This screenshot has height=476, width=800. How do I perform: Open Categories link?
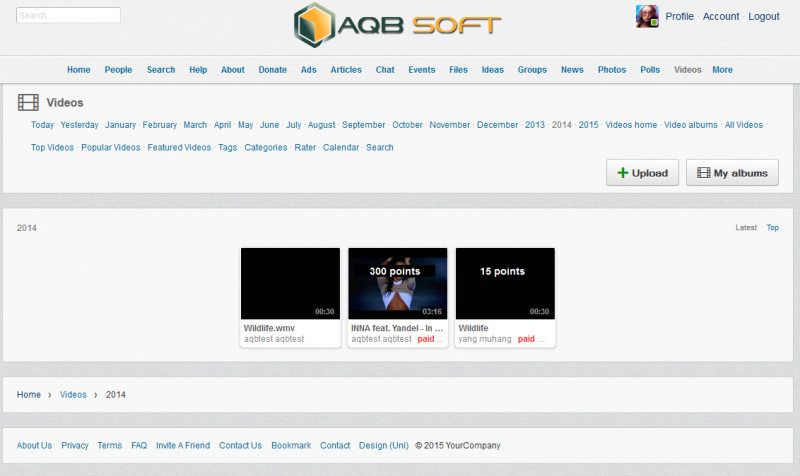pyautogui.click(x=266, y=147)
